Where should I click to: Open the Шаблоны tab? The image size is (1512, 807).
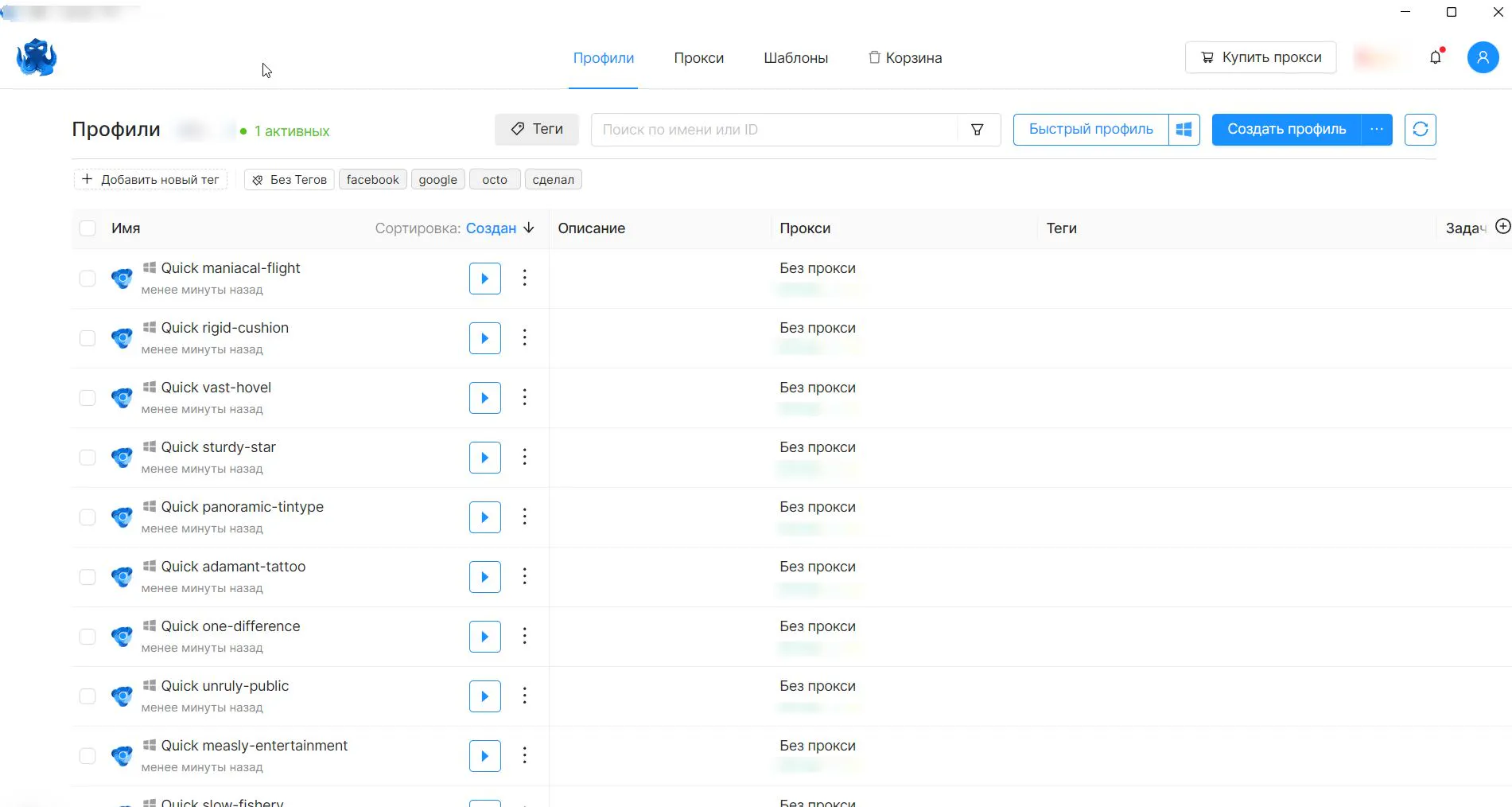(795, 58)
